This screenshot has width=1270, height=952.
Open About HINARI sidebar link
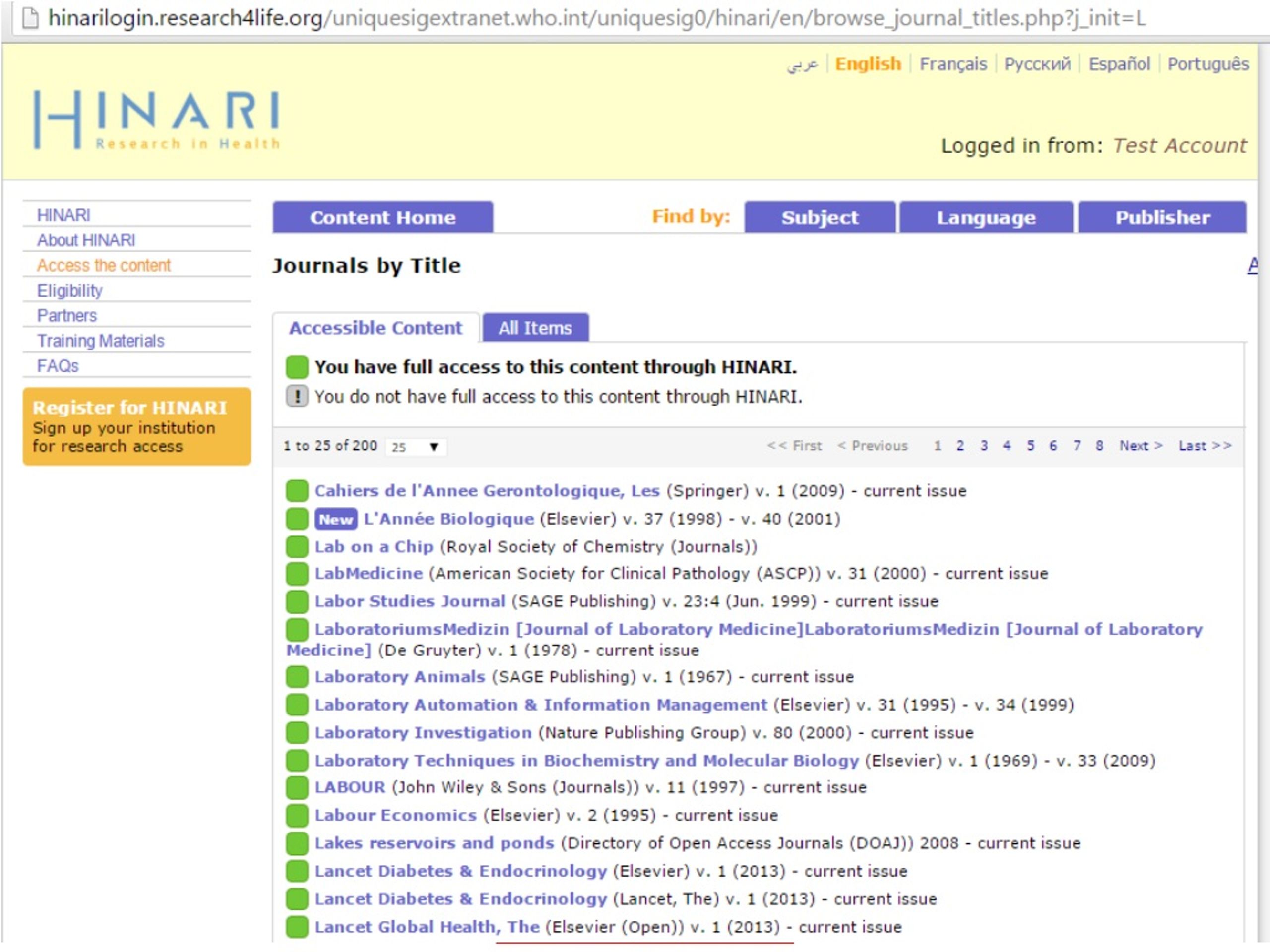click(x=86, y=240)
